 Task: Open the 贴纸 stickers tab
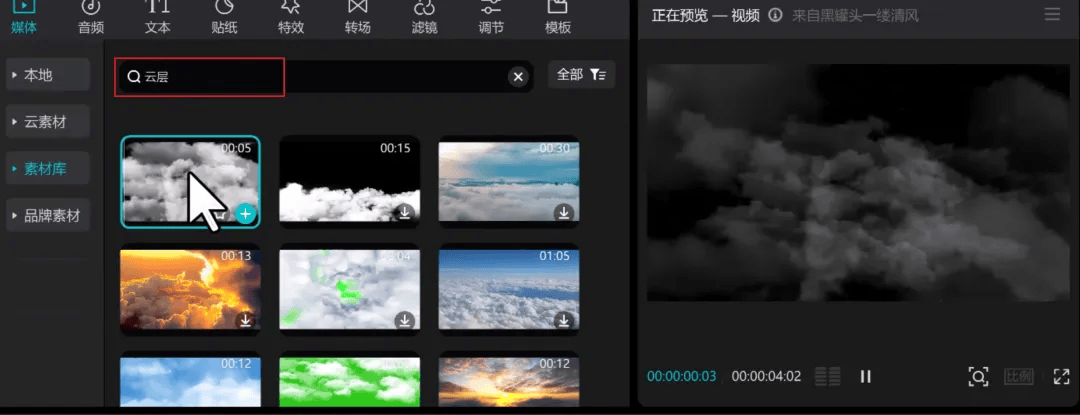tap(225, 18)
